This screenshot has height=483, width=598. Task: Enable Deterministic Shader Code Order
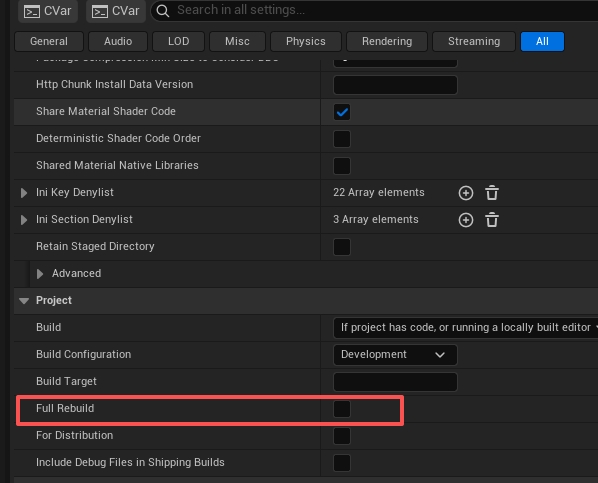[342, 139]
